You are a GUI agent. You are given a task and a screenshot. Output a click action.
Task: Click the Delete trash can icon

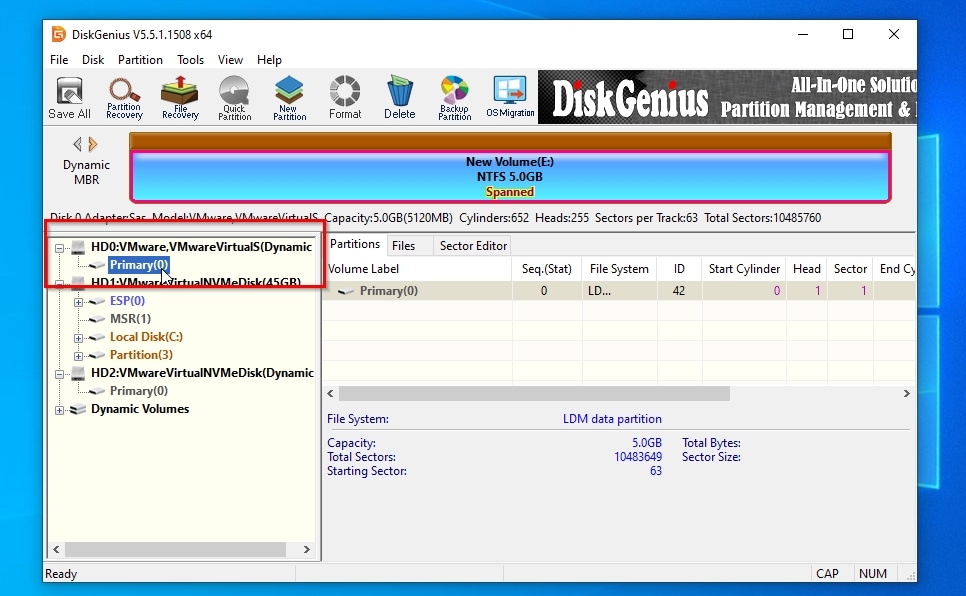(x=400, y=98)
